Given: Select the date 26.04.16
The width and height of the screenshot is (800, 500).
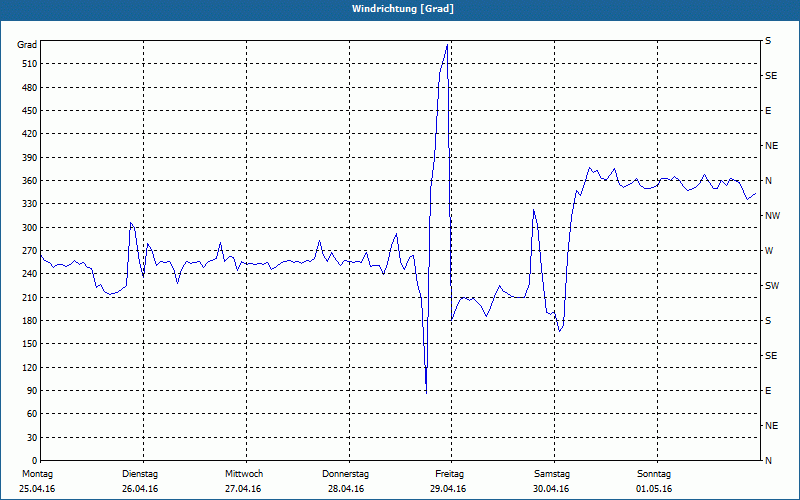Looking at the screenshot, I should tap(140, 489).
